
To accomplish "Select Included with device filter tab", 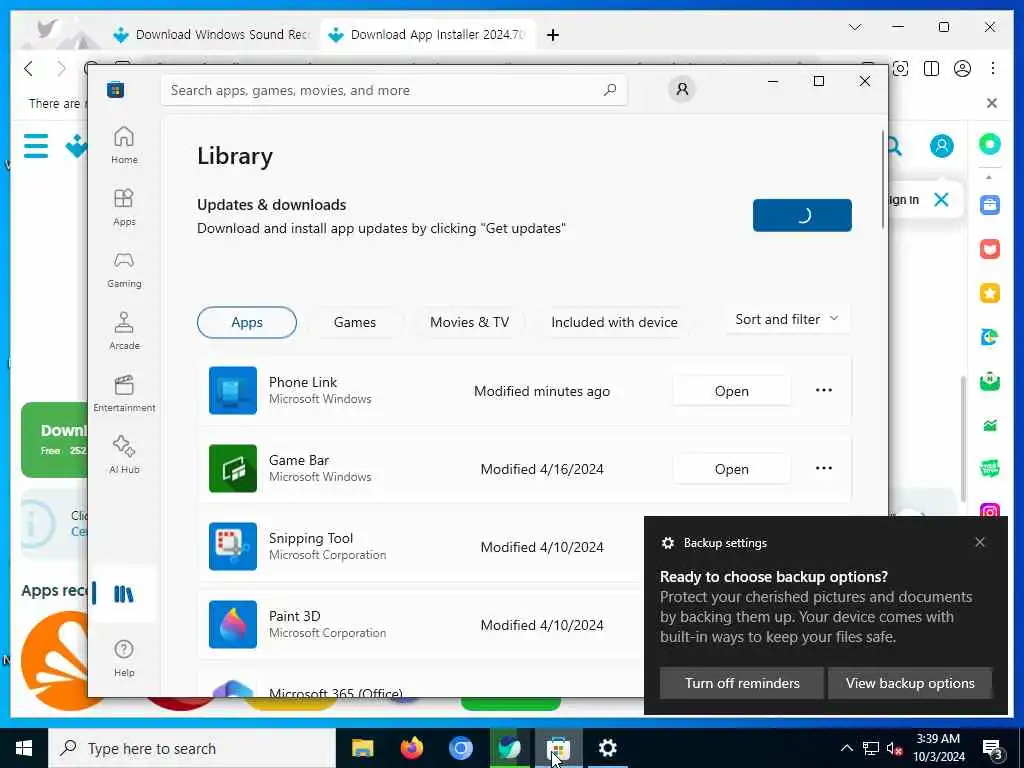I will (x=614, y=322).
